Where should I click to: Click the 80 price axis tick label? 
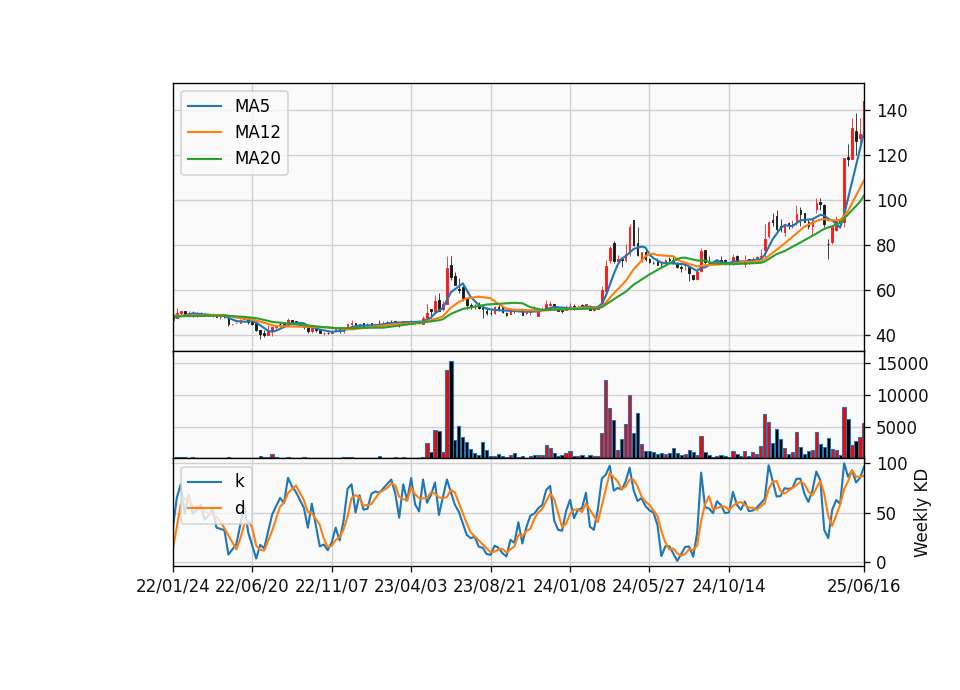(887, 246)
